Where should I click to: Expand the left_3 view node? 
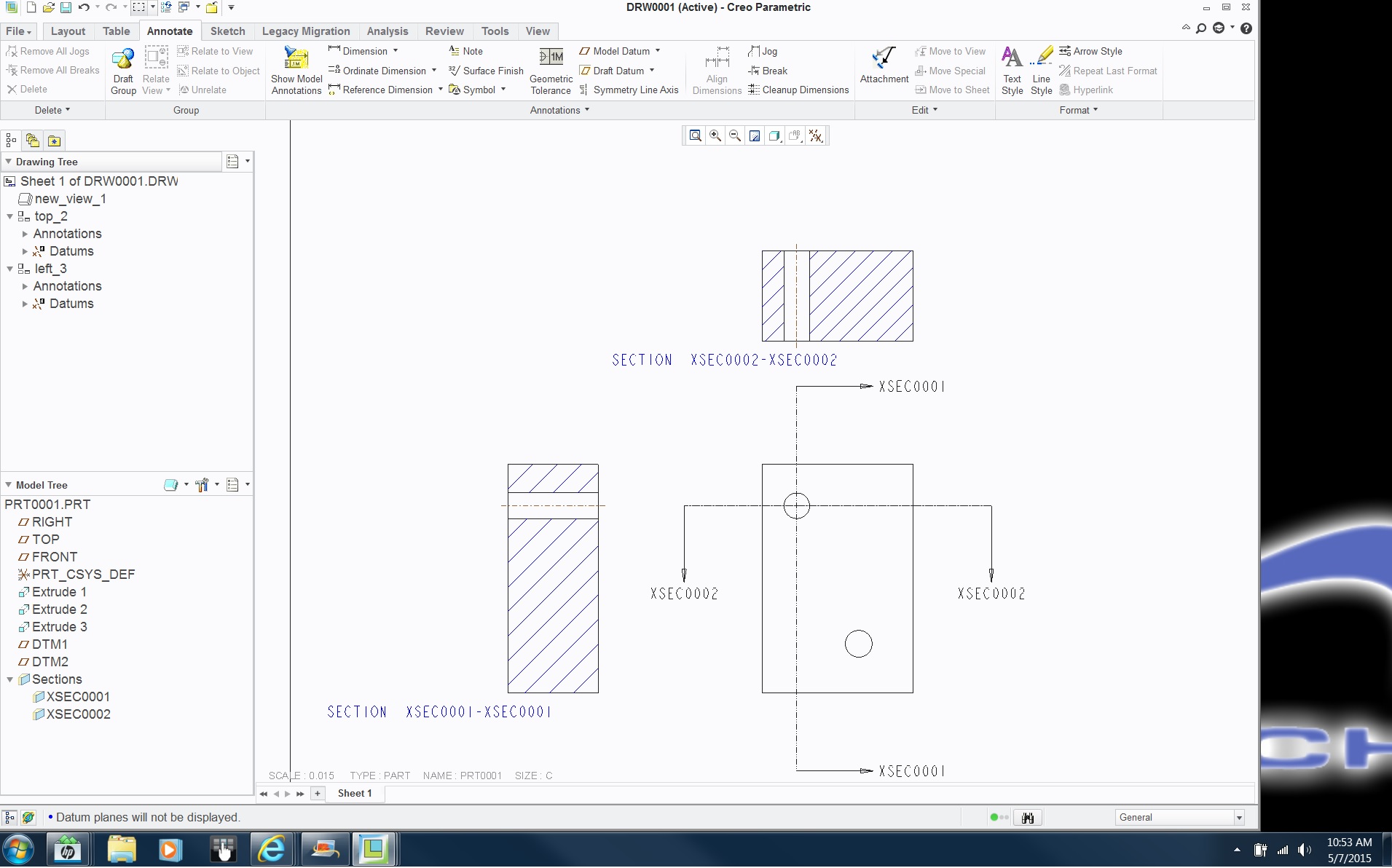pos(9,269)
